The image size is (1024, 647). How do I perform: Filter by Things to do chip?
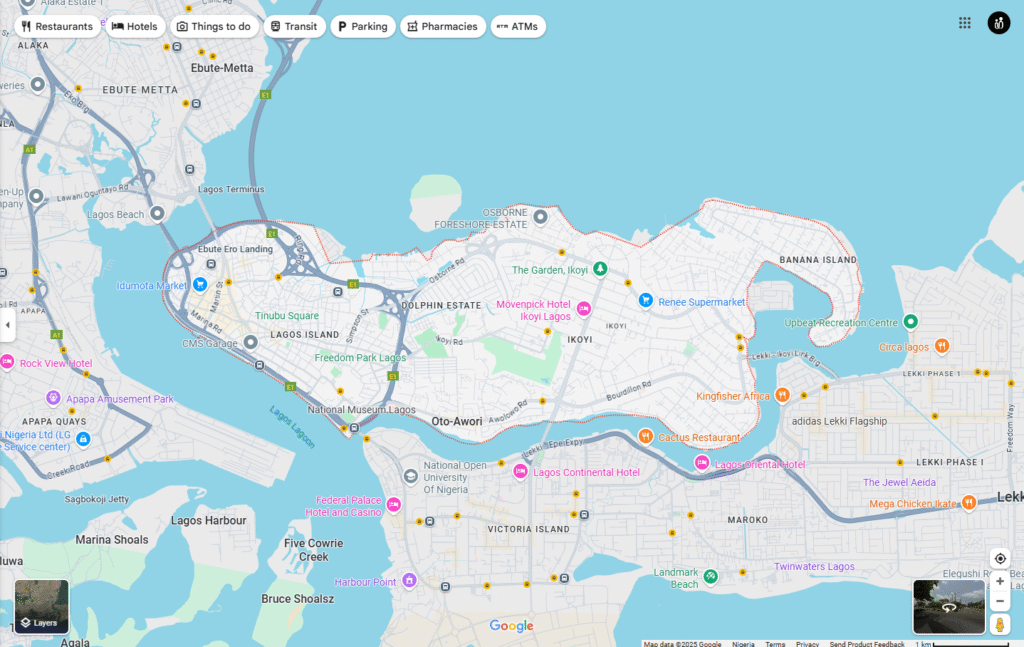[214, 27]
